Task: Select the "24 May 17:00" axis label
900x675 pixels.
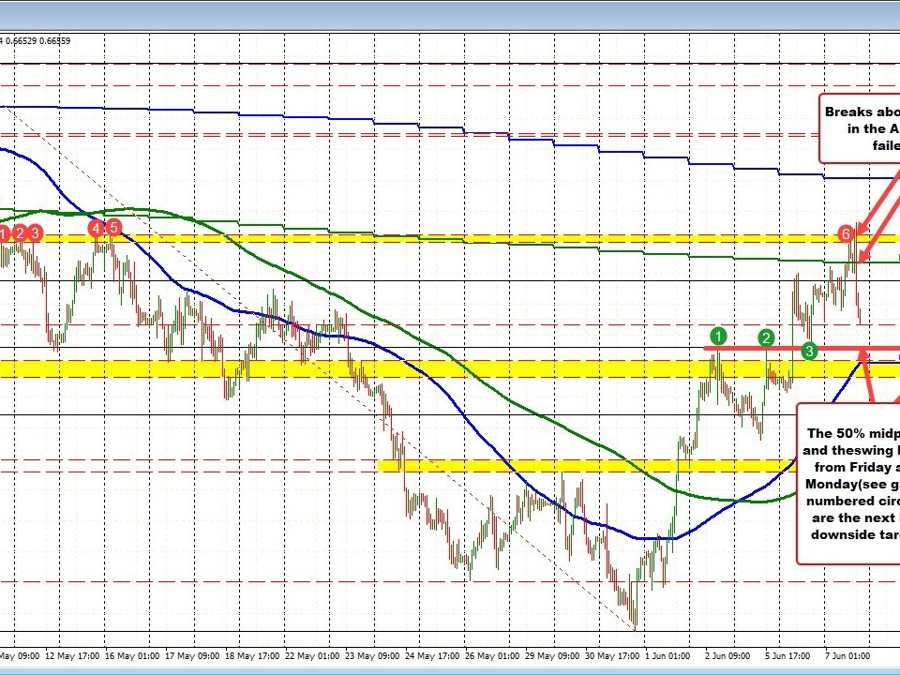Action: (x=432, y=655)
